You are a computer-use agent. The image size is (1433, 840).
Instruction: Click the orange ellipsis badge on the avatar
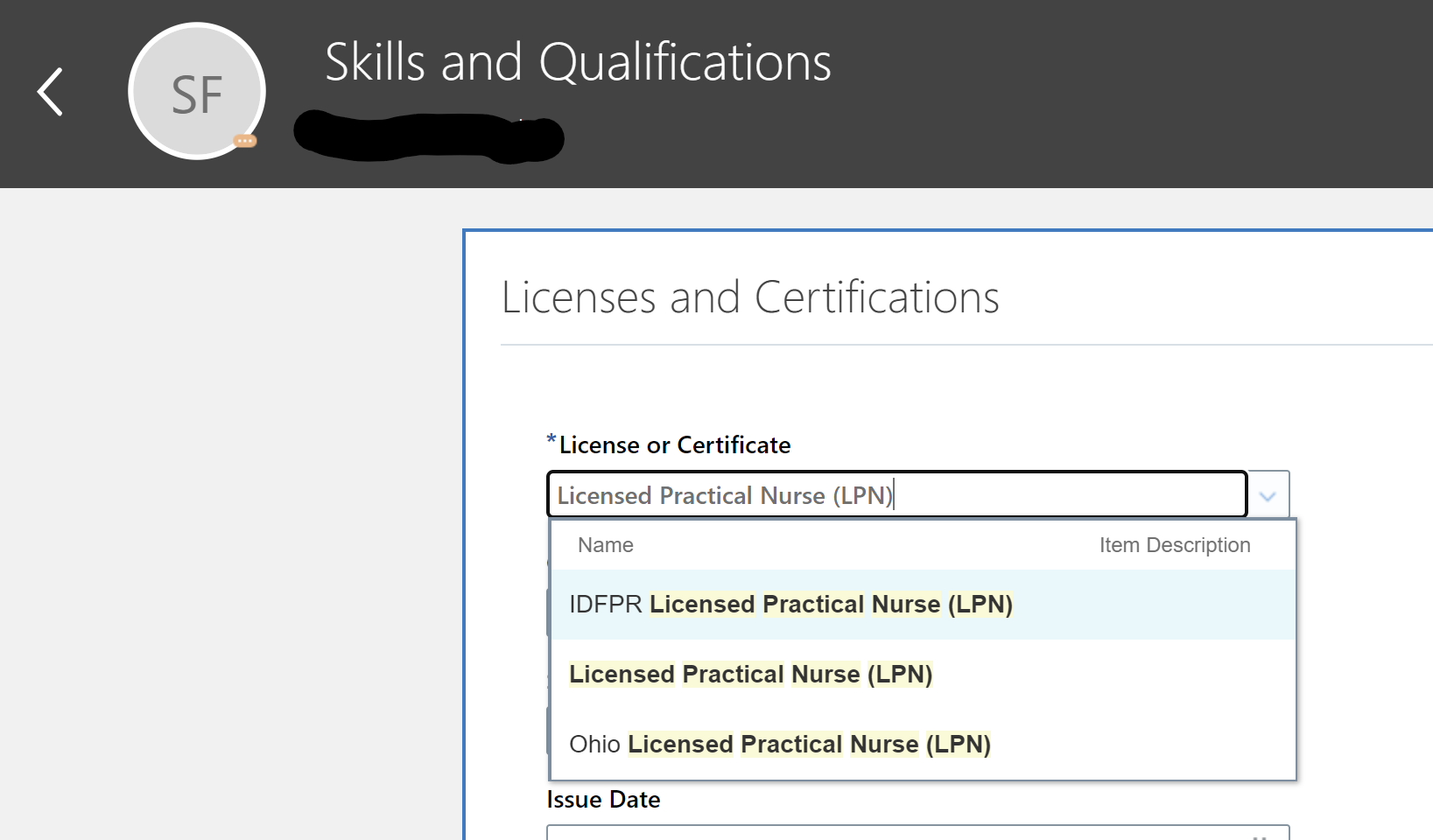[246, 141]
